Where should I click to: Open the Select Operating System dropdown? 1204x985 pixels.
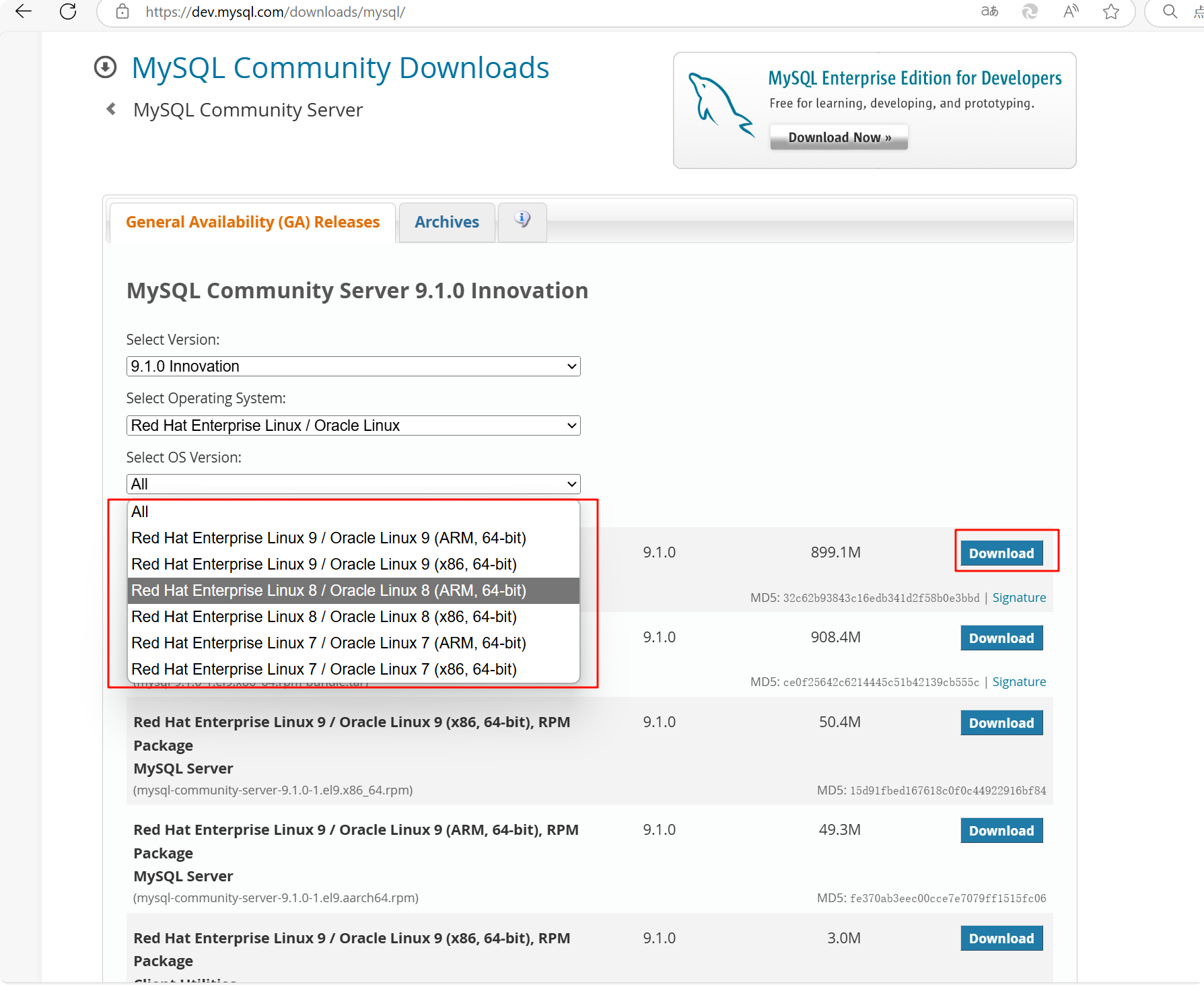[353, 425]
